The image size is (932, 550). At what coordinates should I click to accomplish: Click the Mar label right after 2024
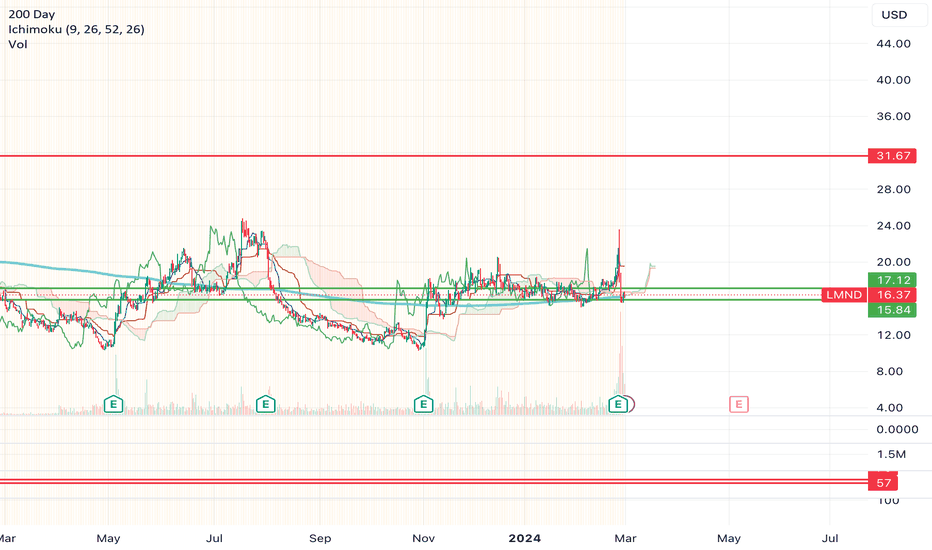(625, 538)
